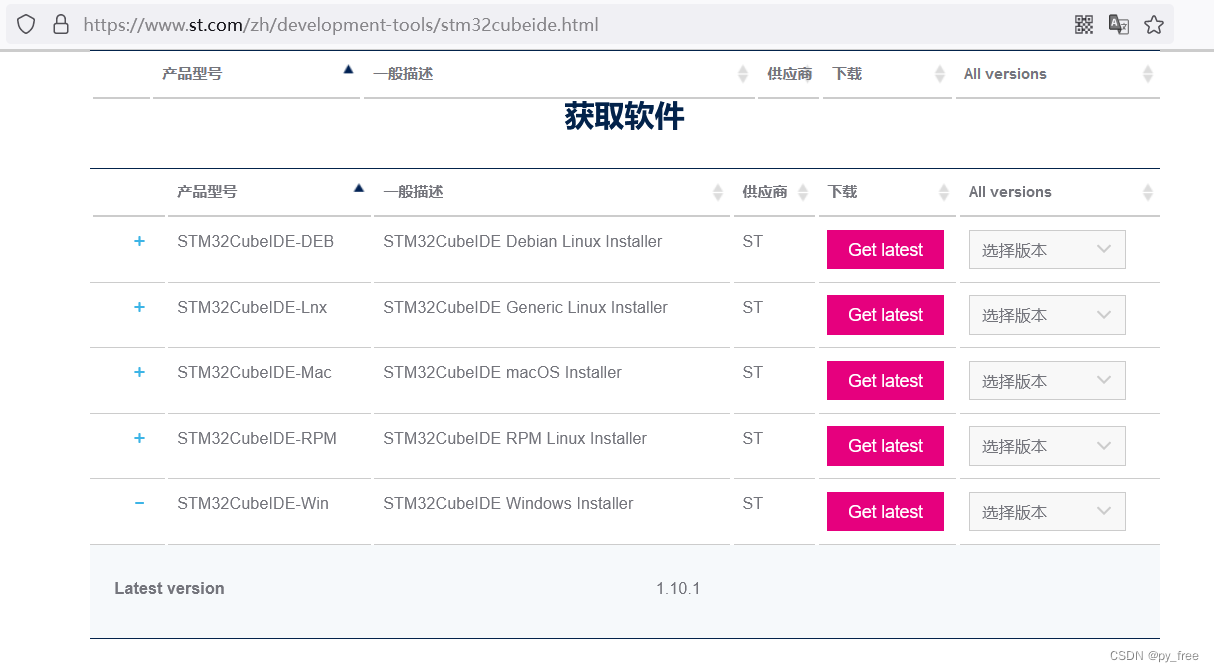The height and width of the screenshot is (672, 1214).
Task: Click the padlock site security icon
Action: [x=61, y=24]
